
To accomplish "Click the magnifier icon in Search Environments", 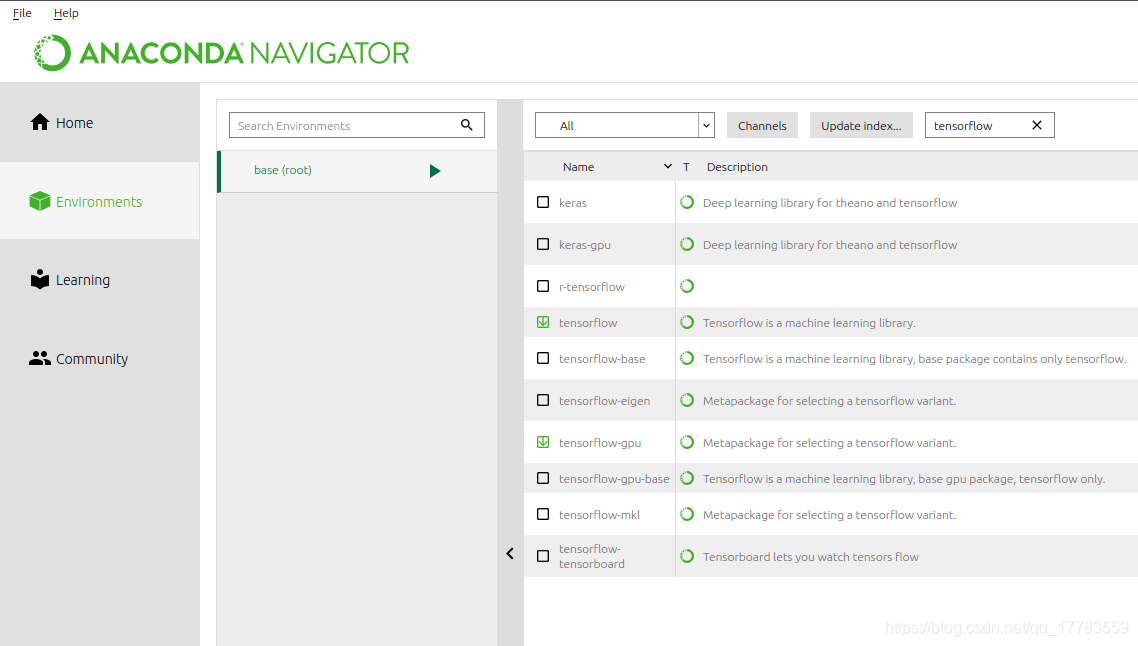I will pyautogui.click(x=467, y=125).
